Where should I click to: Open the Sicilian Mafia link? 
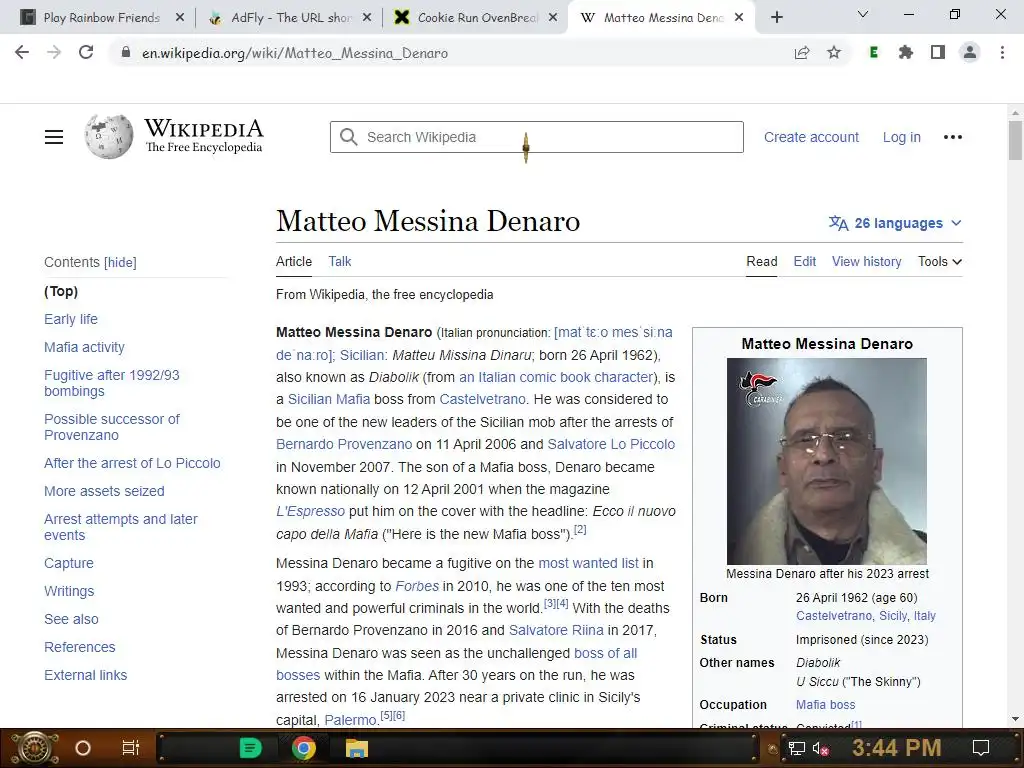[328, 399]
